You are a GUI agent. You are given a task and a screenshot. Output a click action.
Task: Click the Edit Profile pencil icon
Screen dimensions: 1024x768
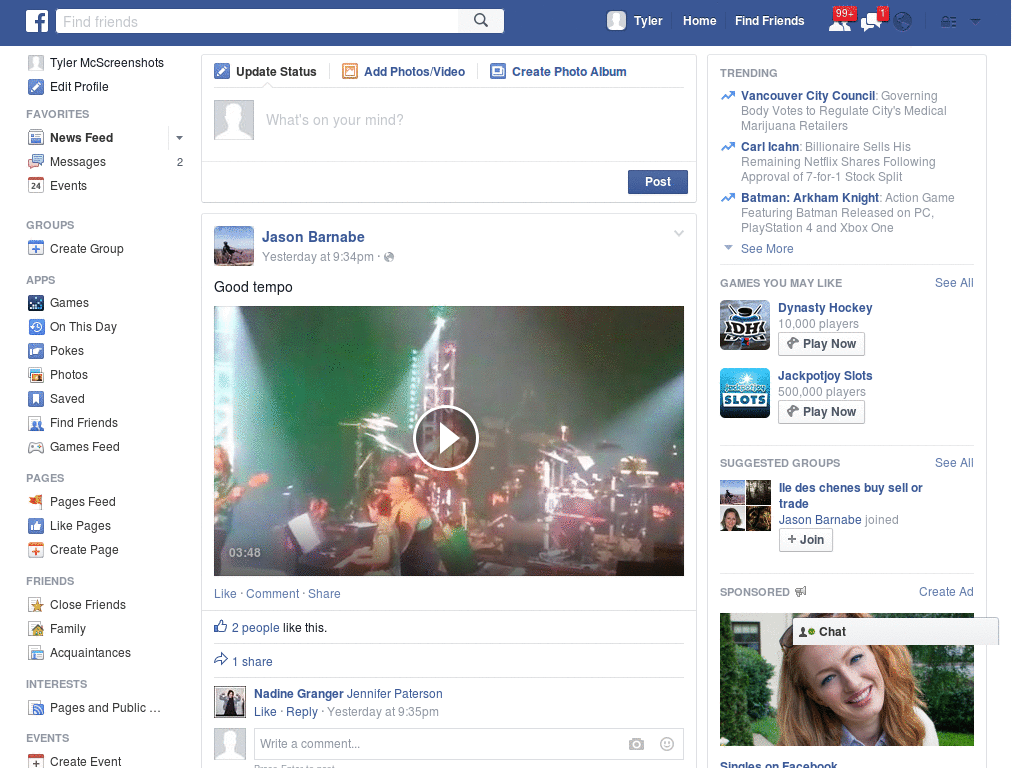pyautogui.click(x=36, y=87)
